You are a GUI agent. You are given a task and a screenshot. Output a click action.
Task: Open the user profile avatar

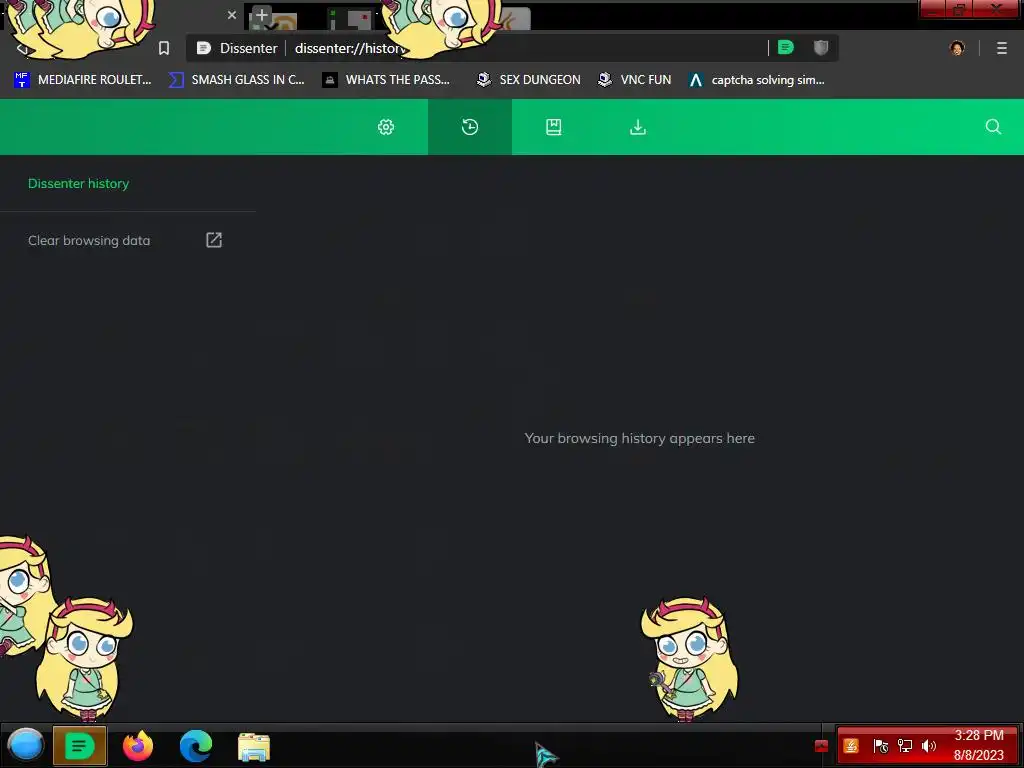click(x=957, y=48)
